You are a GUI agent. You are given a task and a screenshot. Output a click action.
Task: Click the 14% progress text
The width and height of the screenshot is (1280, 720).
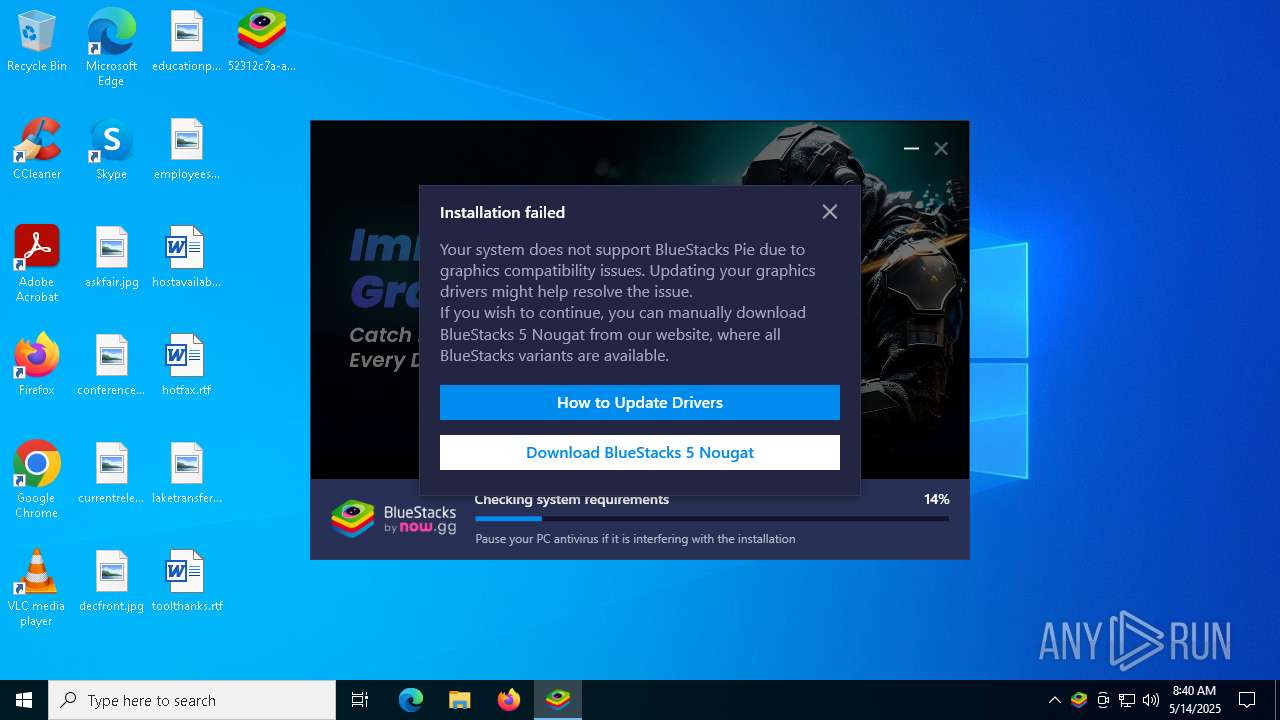tap(937, 499)
